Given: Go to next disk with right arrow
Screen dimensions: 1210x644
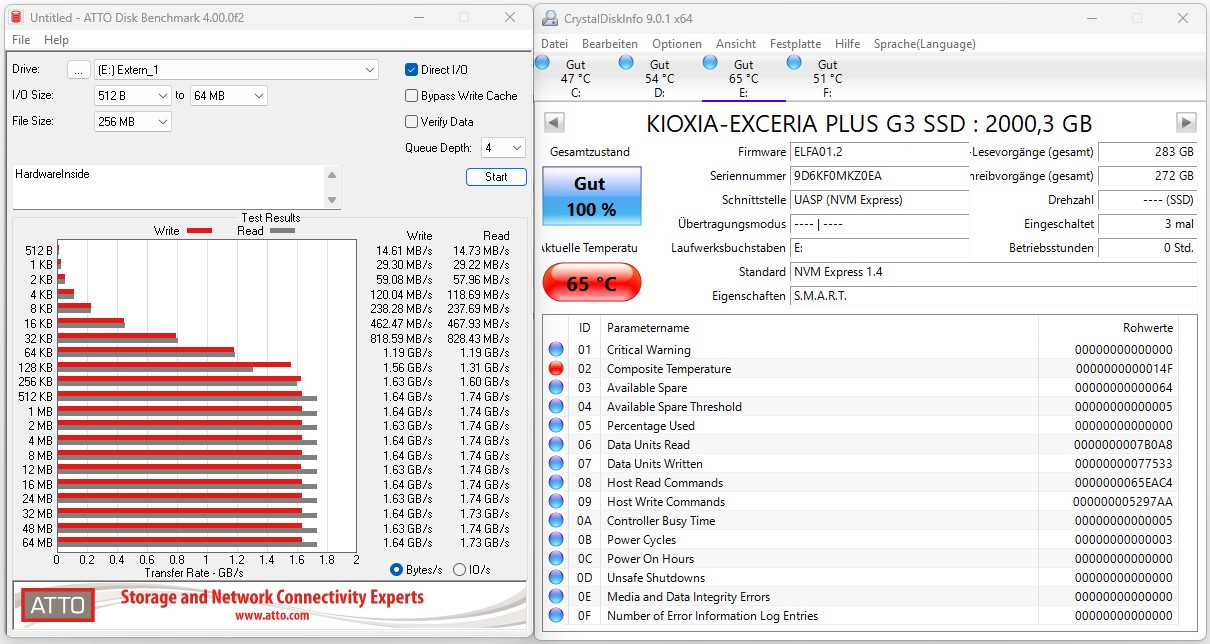Looking at the screenshot, I should 1186,123.
